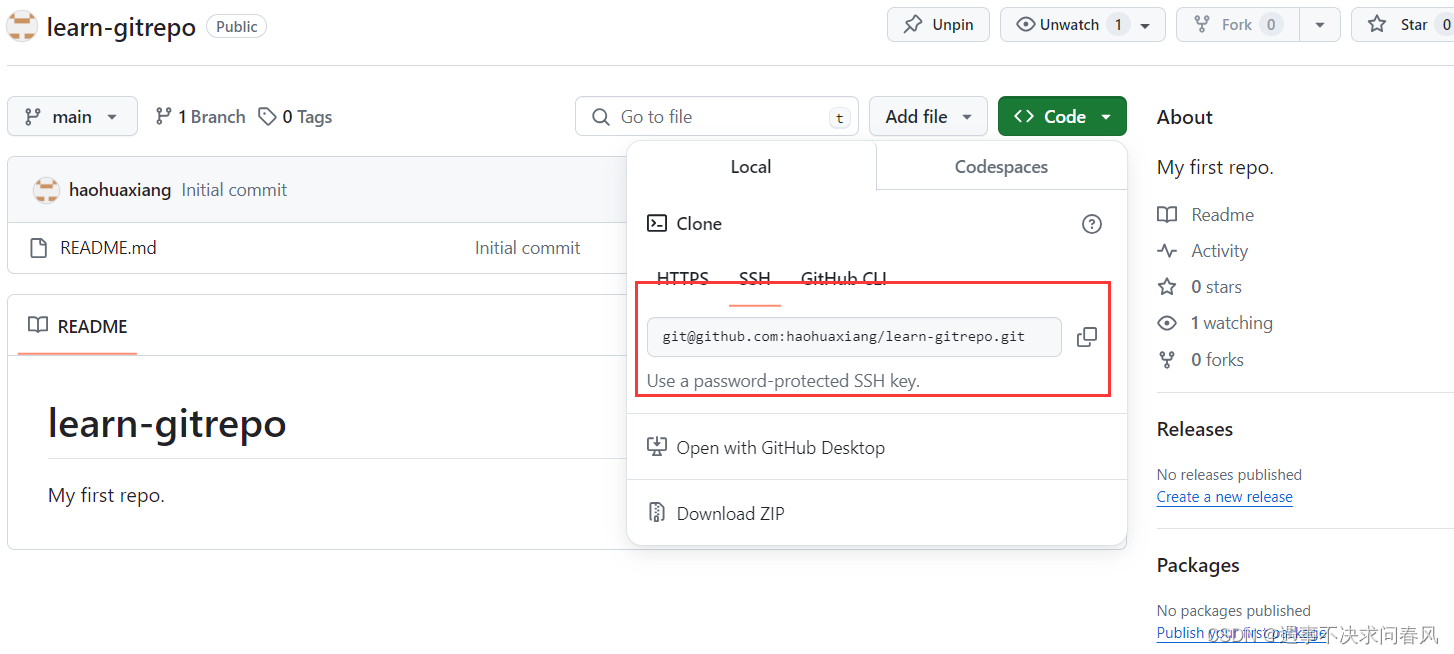Click the star icon beside 0 stars
This screenshot has height=654, width=1454.
pyautogui.click(x=1167, y=287)
